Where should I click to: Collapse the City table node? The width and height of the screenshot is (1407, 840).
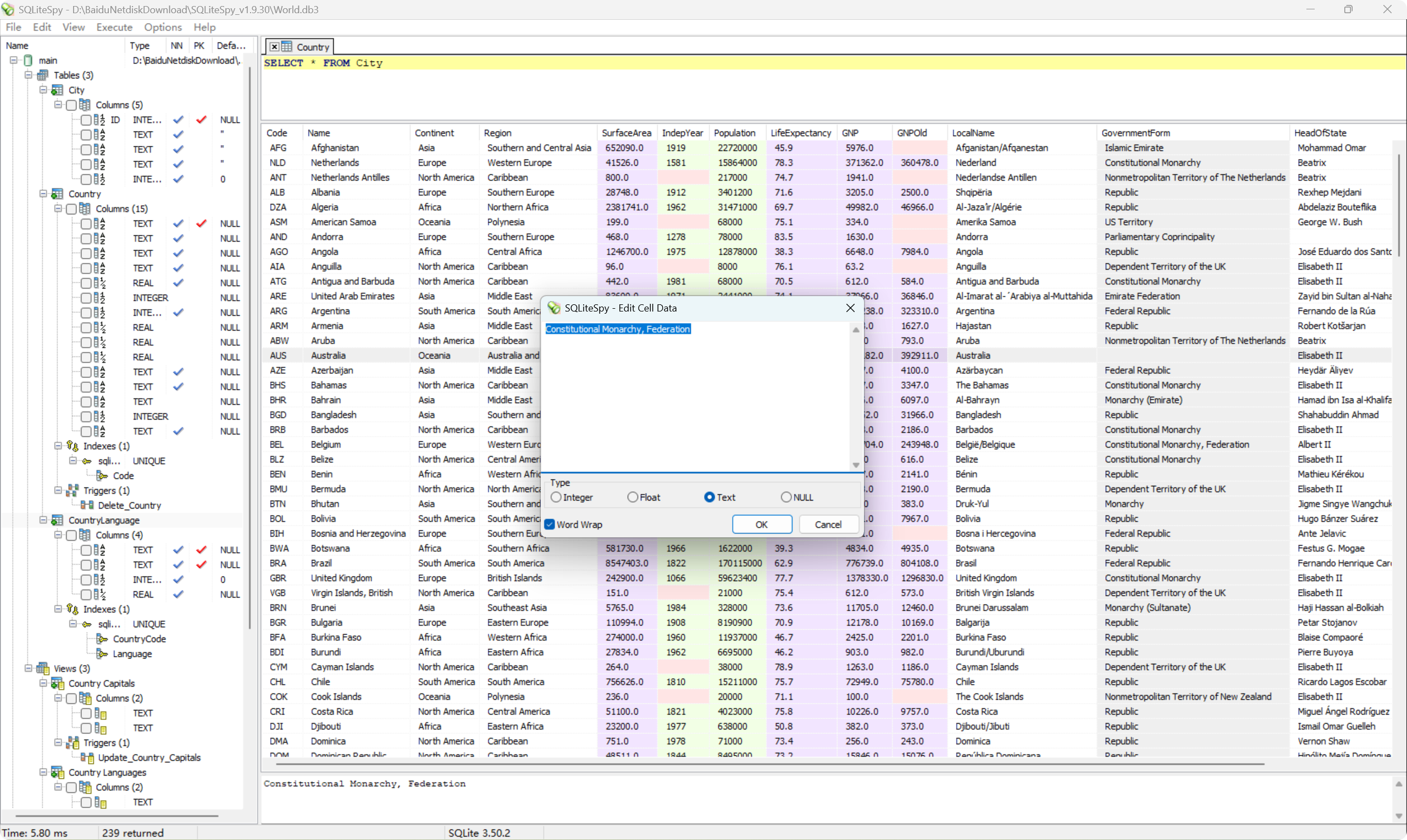[x=43, y=90]
